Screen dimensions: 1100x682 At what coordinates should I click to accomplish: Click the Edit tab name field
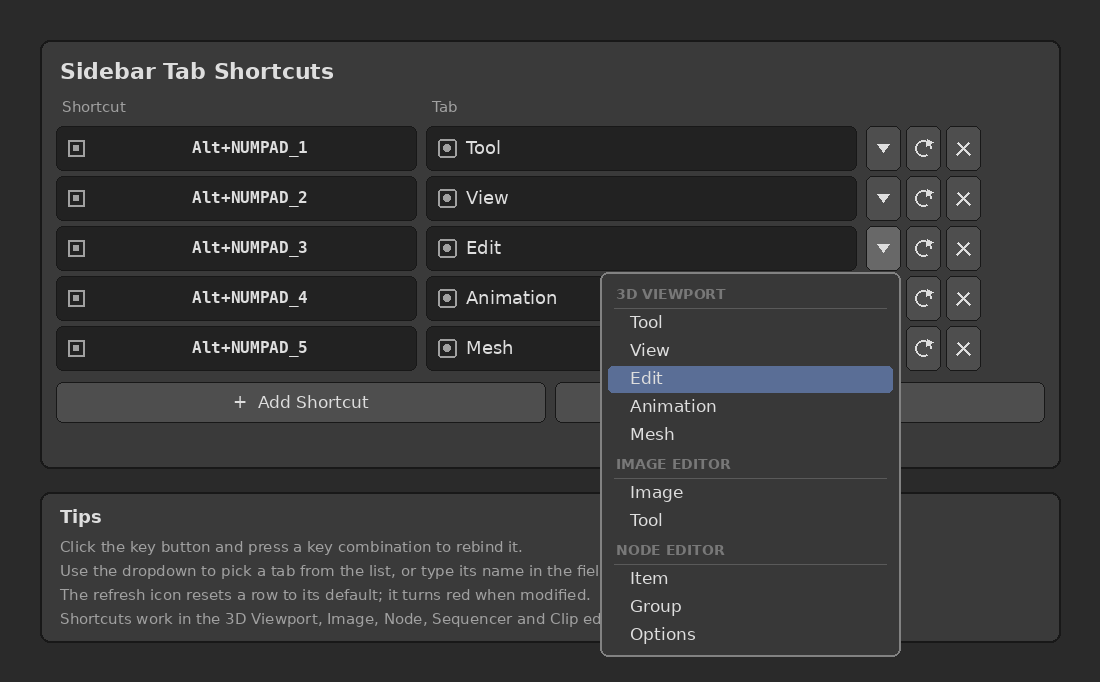641,248
